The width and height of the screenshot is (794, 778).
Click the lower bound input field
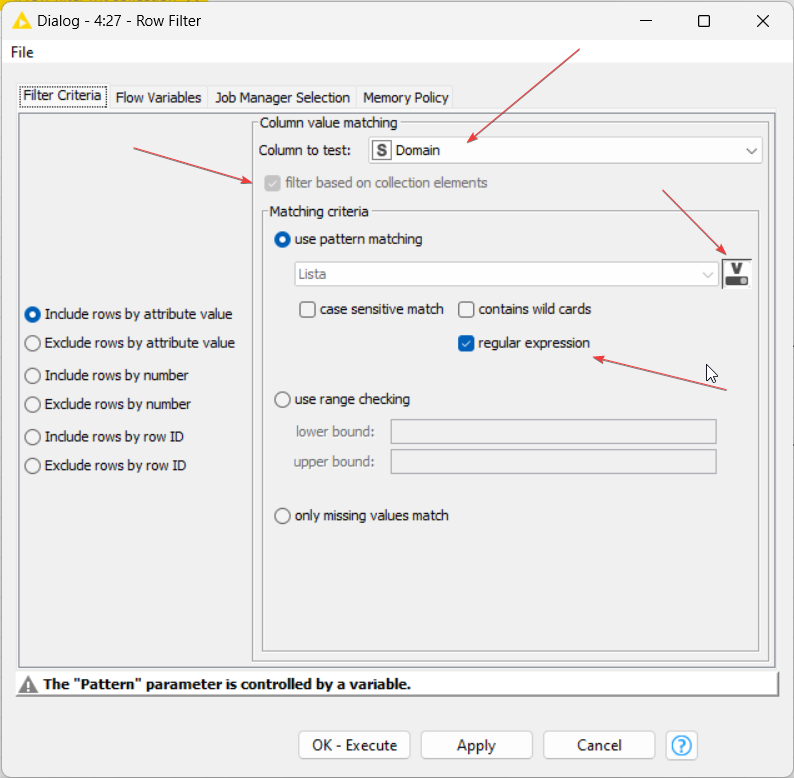(553, 432)
